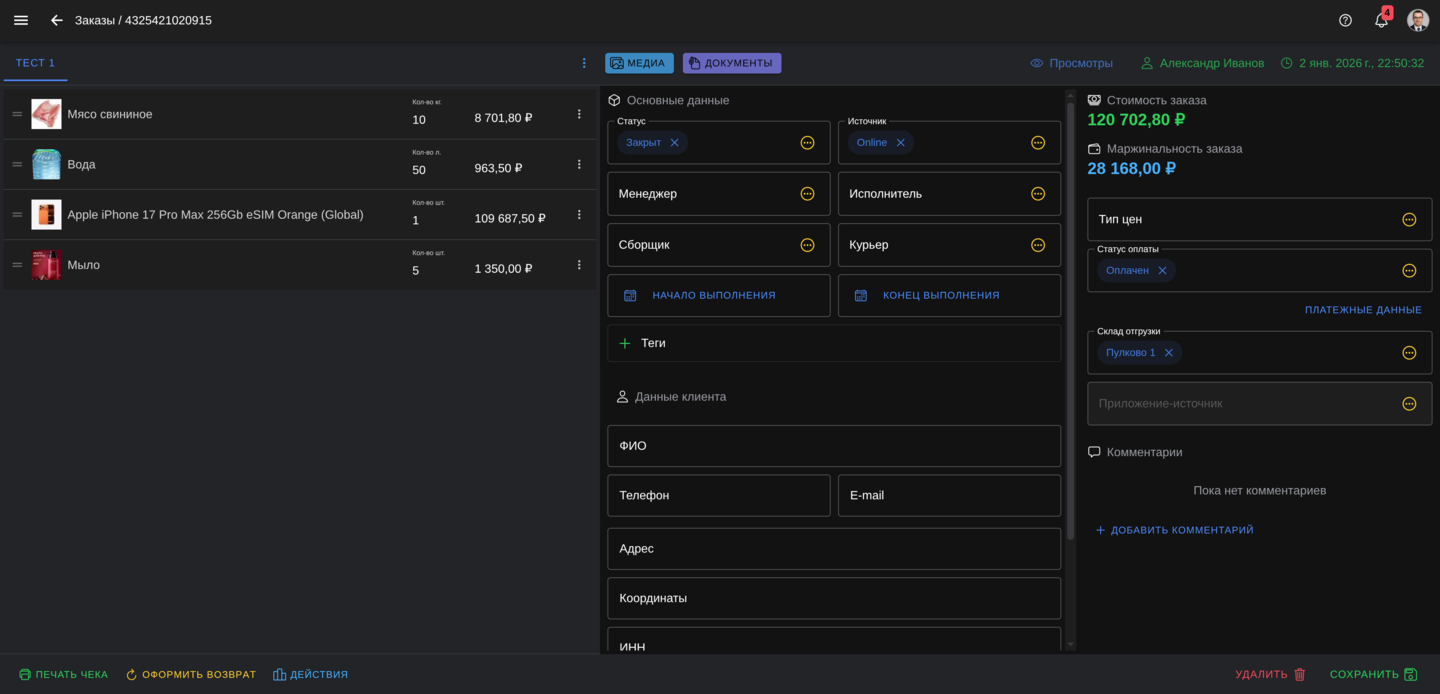Screen dimensions: 1440x694
Task: Go back using the arrow icon
Action: tap(57, 20)
